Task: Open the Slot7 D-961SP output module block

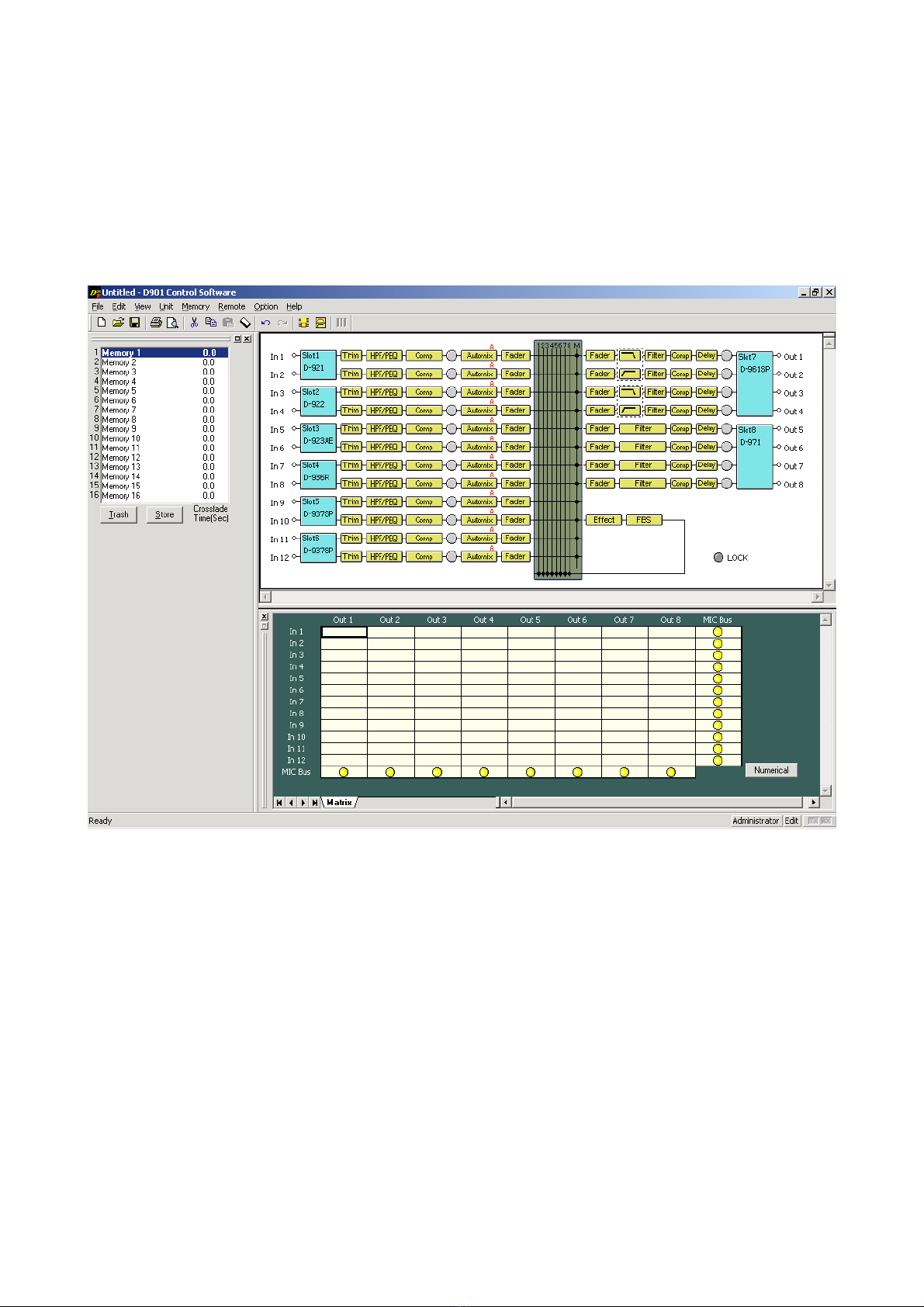Action: coord(755,383)
